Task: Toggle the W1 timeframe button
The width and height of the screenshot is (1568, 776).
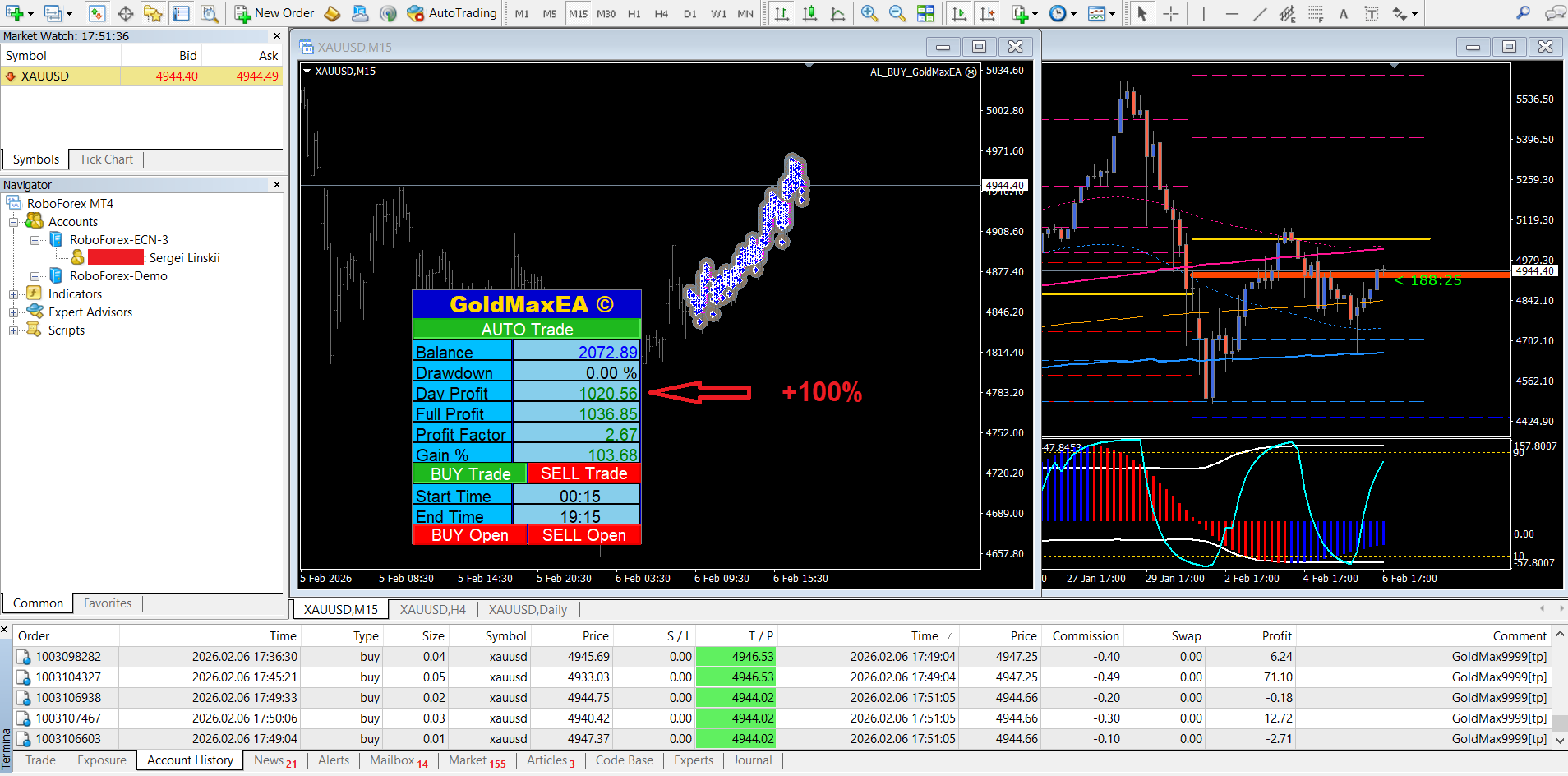Action: click(718, 13)
